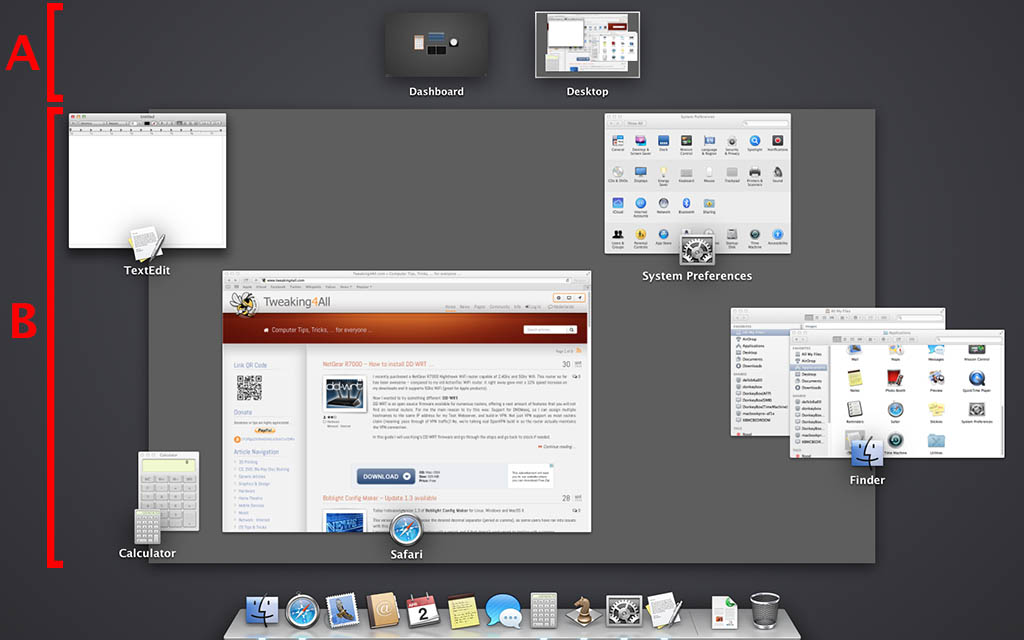Select the TextEdit untitled window
Viewport: 1024px width, 640px height.
coord(148,181)
